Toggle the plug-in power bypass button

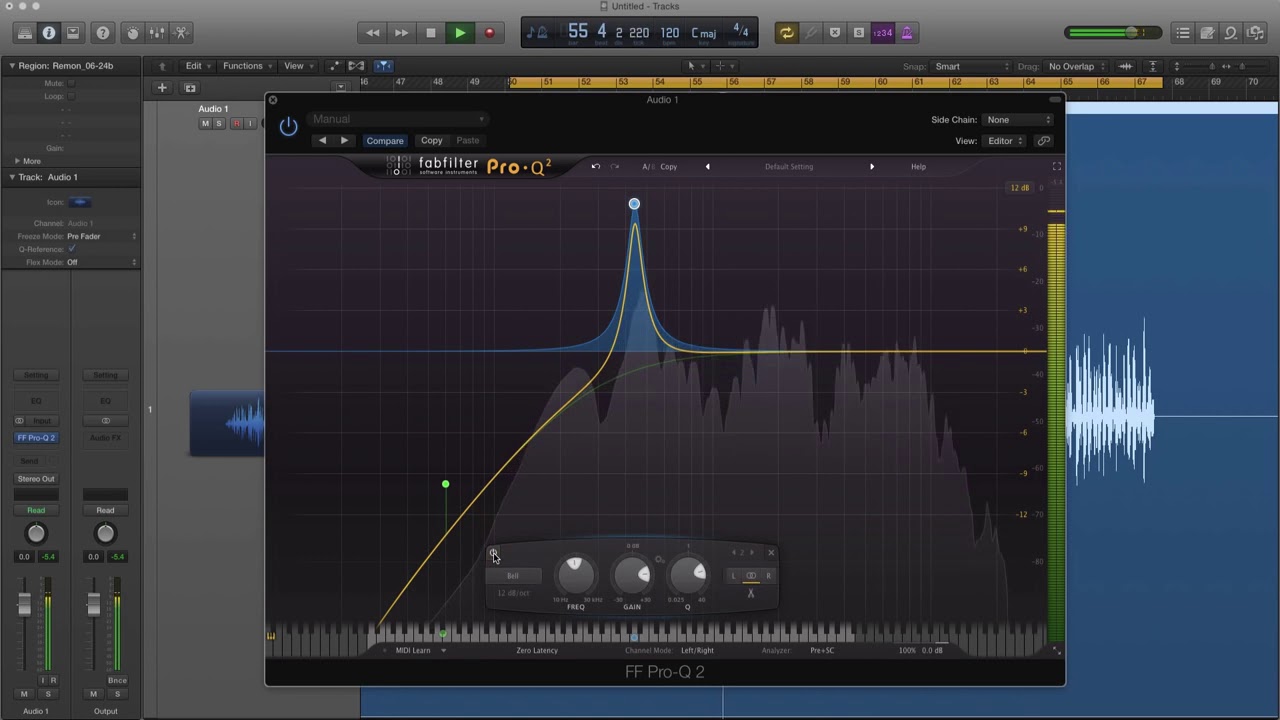[288, 127]
